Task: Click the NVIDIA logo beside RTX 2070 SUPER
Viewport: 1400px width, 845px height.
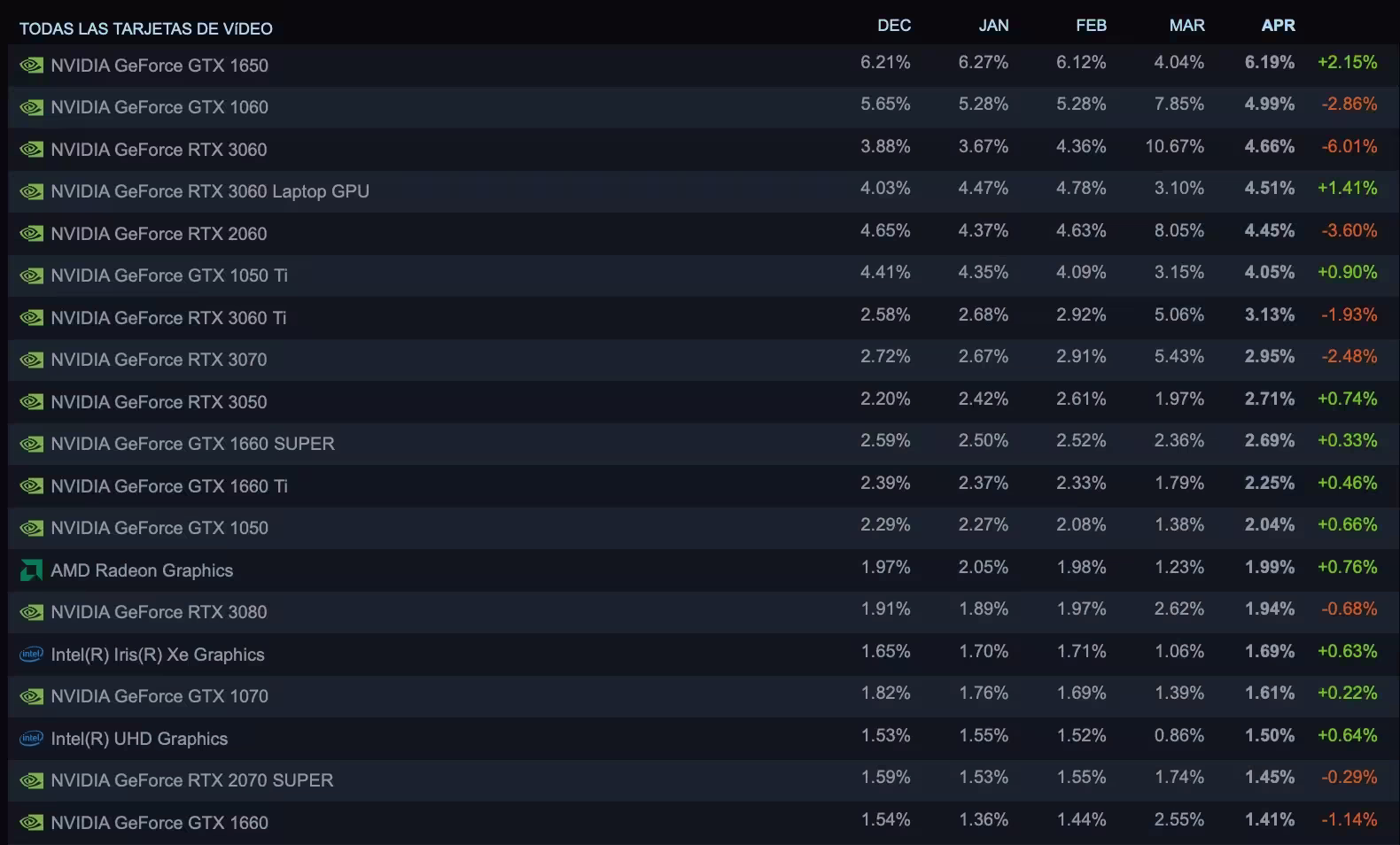Action: [x=31, y=780]
